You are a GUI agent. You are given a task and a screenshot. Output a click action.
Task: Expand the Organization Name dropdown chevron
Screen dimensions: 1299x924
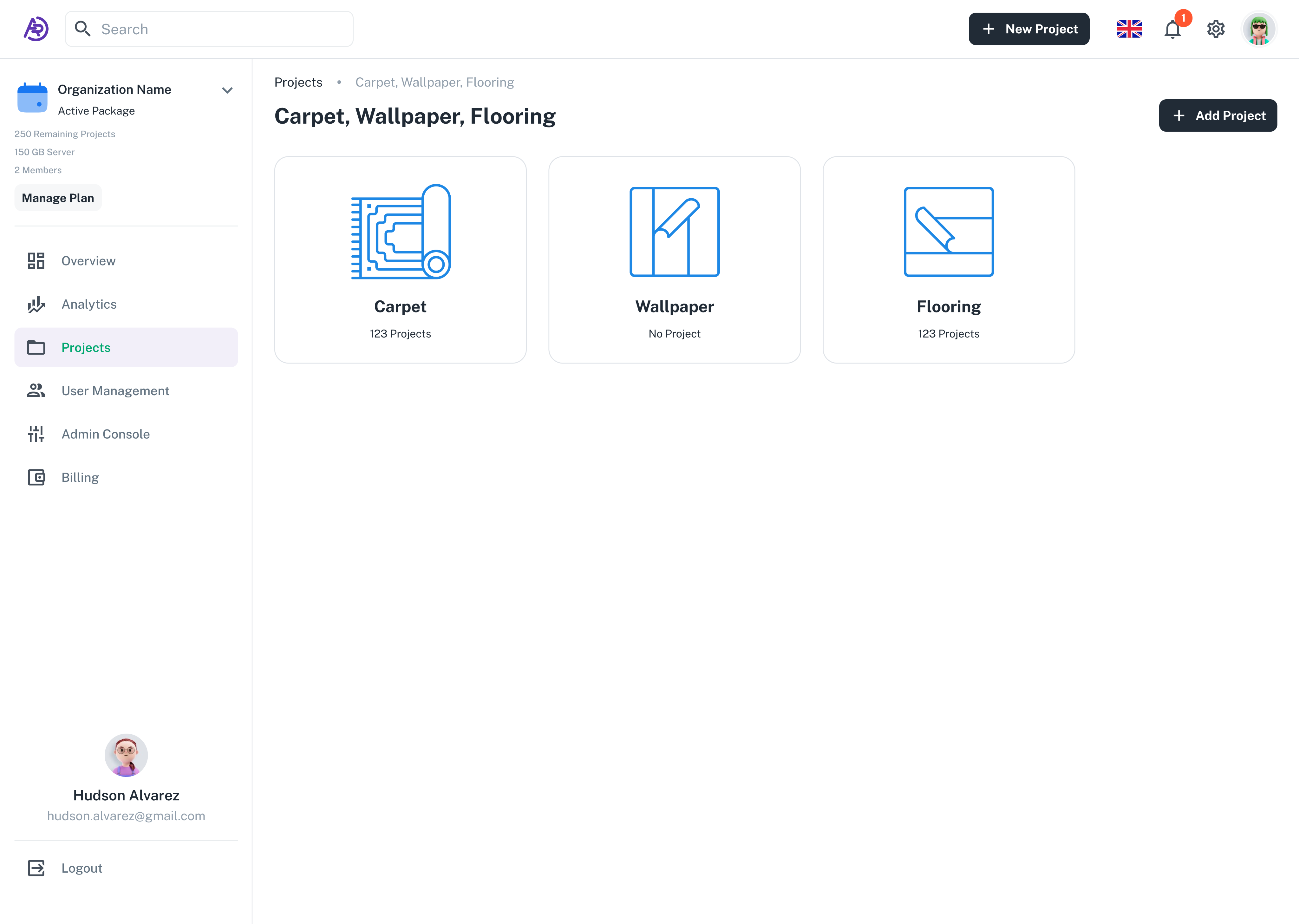(227, 90)
